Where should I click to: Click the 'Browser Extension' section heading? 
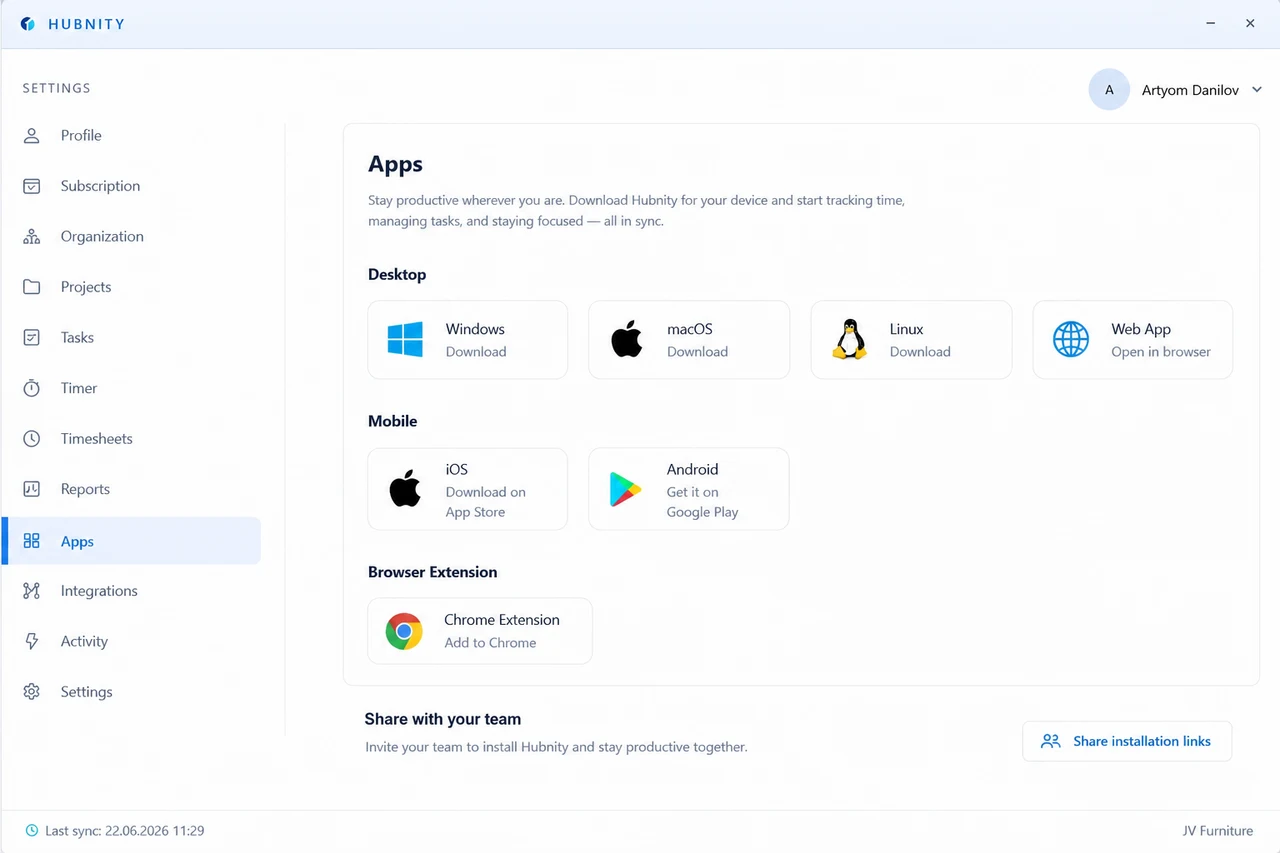(x=433, y=572)
